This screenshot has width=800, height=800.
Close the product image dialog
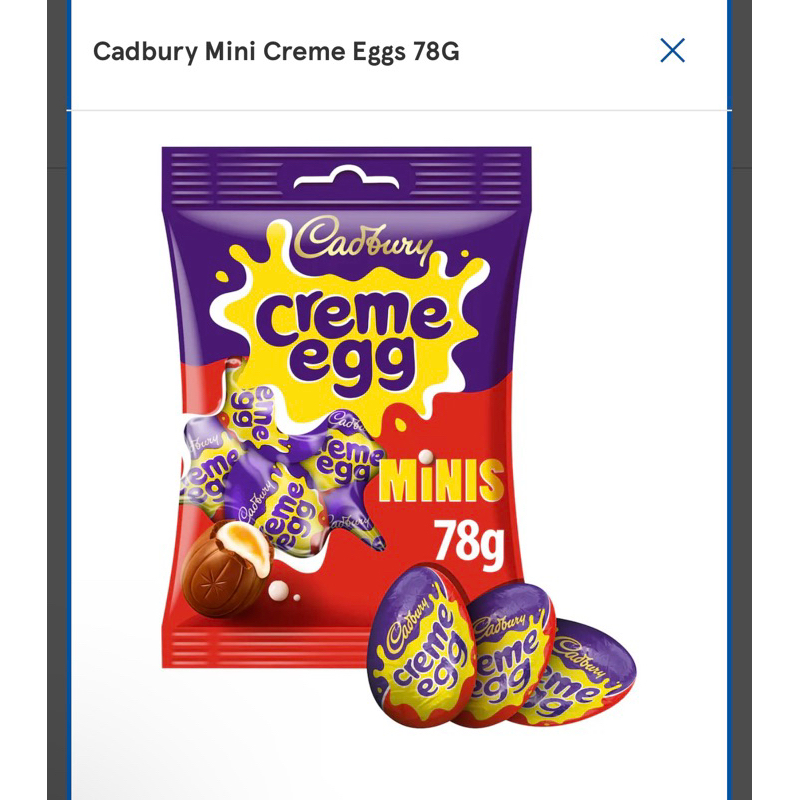tap(672, 51)
